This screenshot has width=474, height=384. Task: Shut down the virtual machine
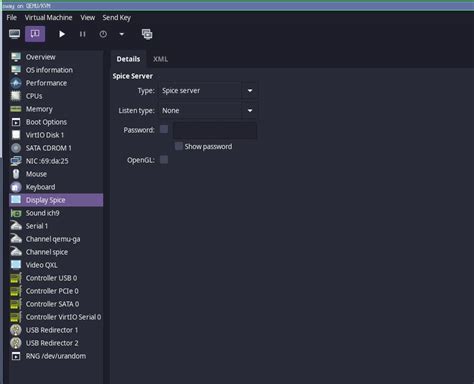coord(103,34)
